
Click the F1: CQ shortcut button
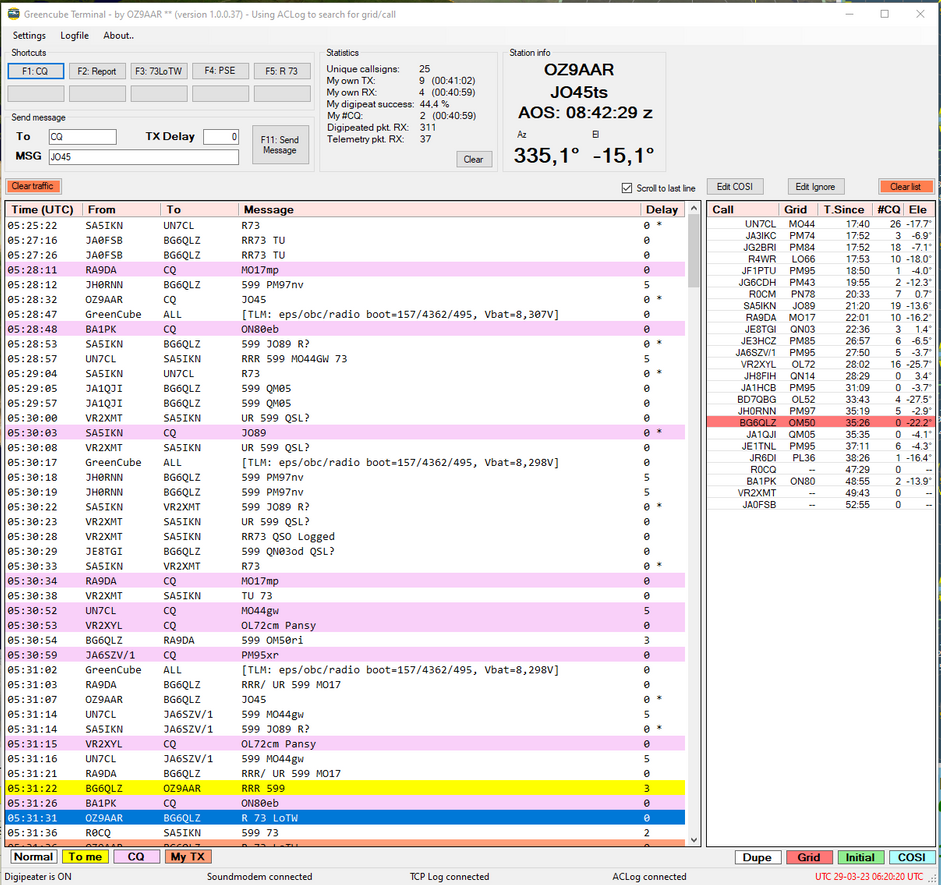coord(35,71)
